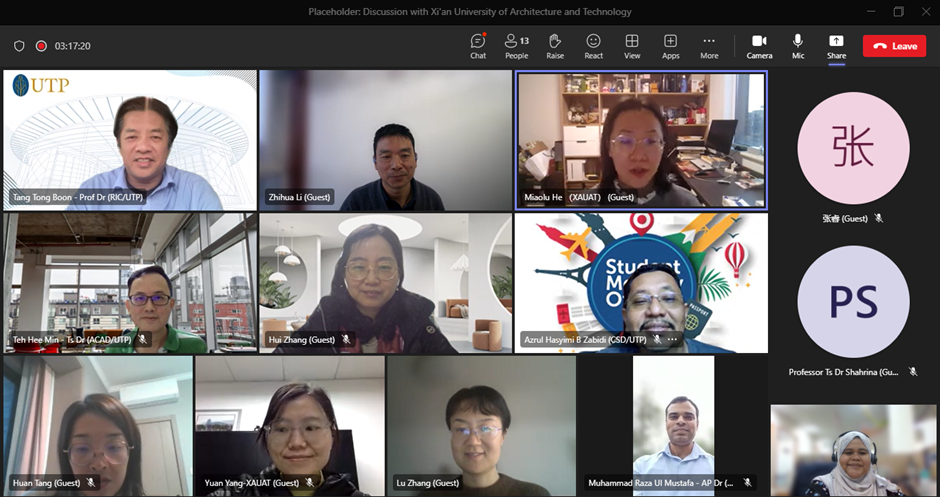This screenshot has width=940, height=497.
Task: Click the 张 guest avatar circle
Action: point(854,148)
